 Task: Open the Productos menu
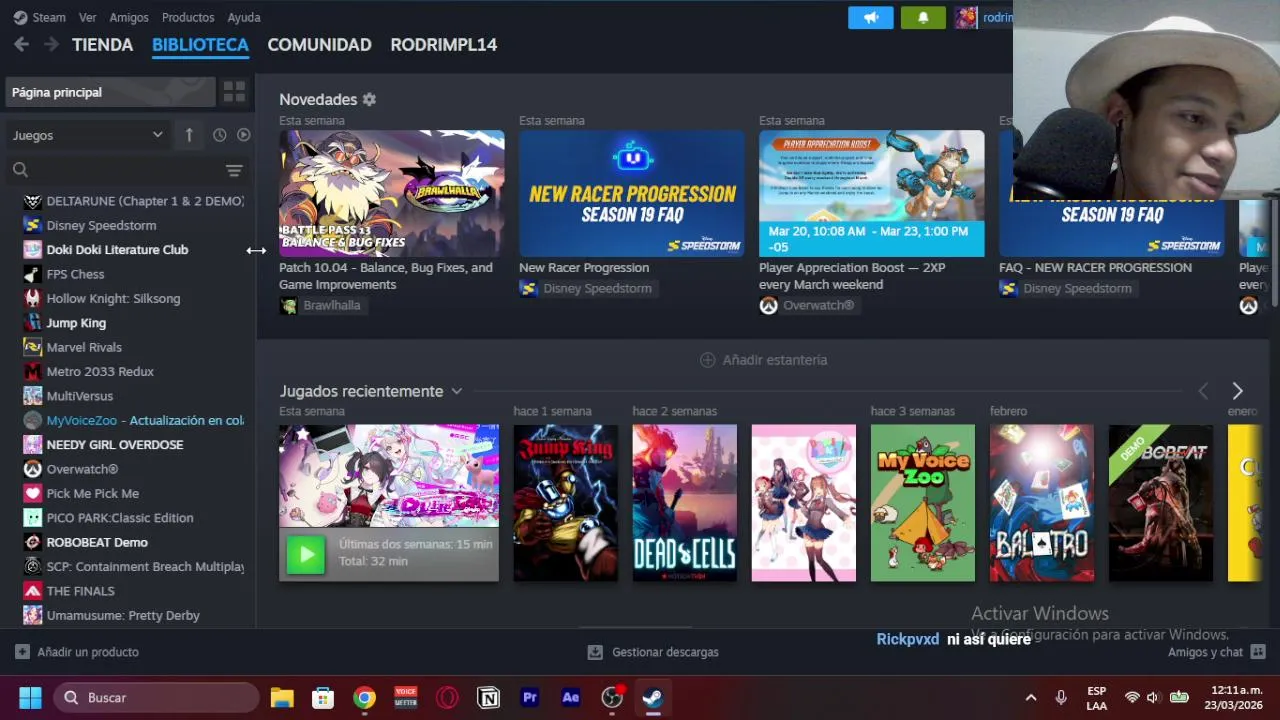click(x=188, y=17)
